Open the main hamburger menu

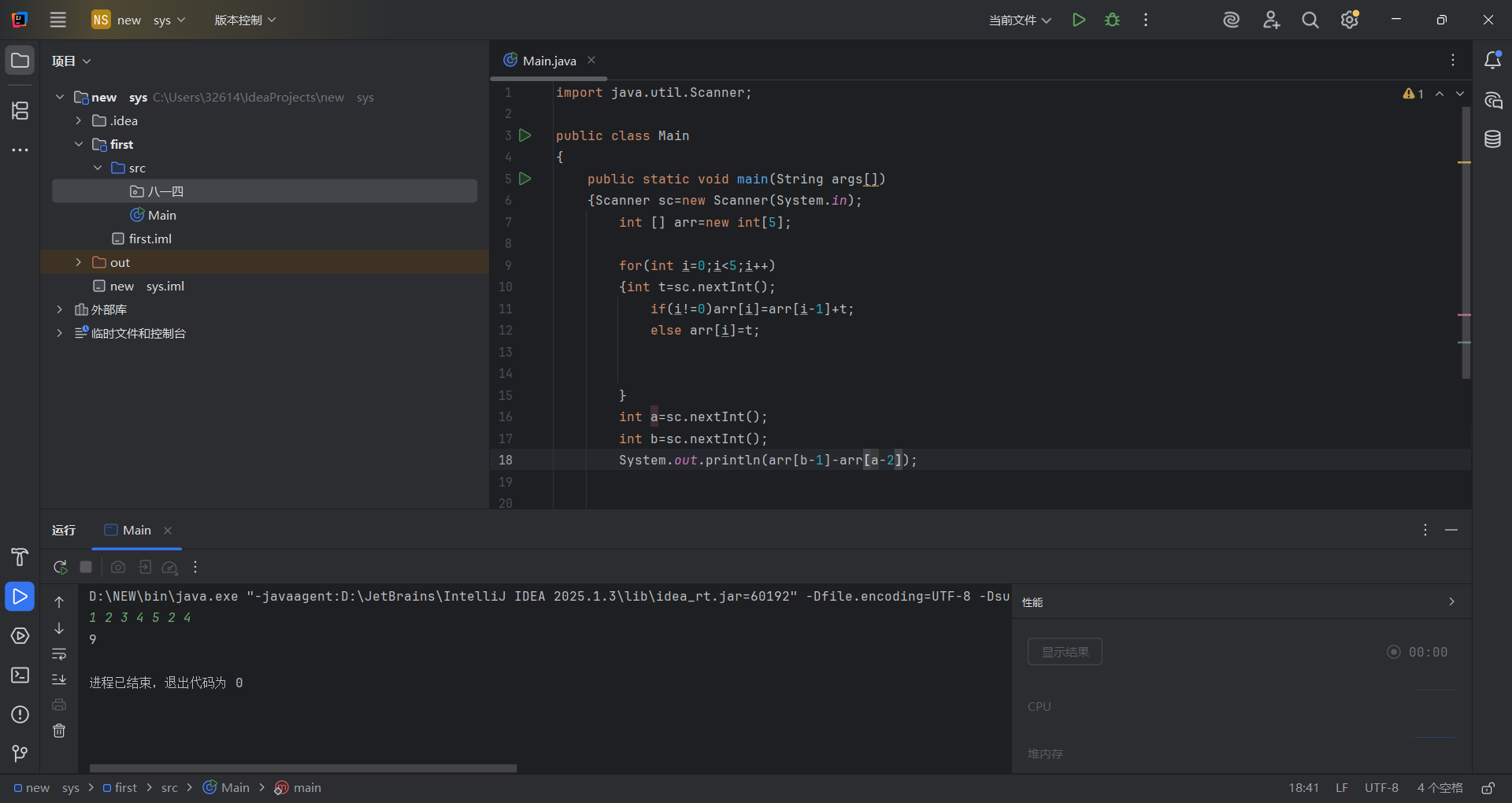[58, 20]
